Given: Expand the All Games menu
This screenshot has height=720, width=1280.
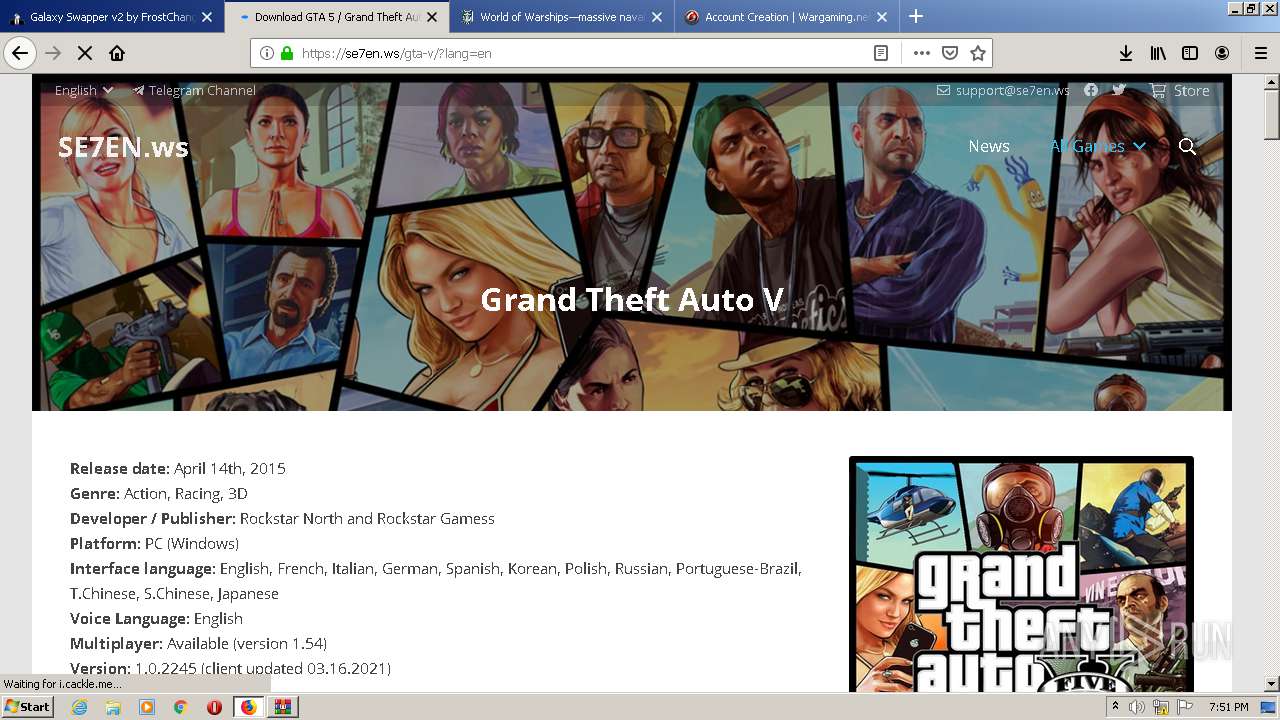Looking at the screenshot, I should click(x=1097, y=146).
